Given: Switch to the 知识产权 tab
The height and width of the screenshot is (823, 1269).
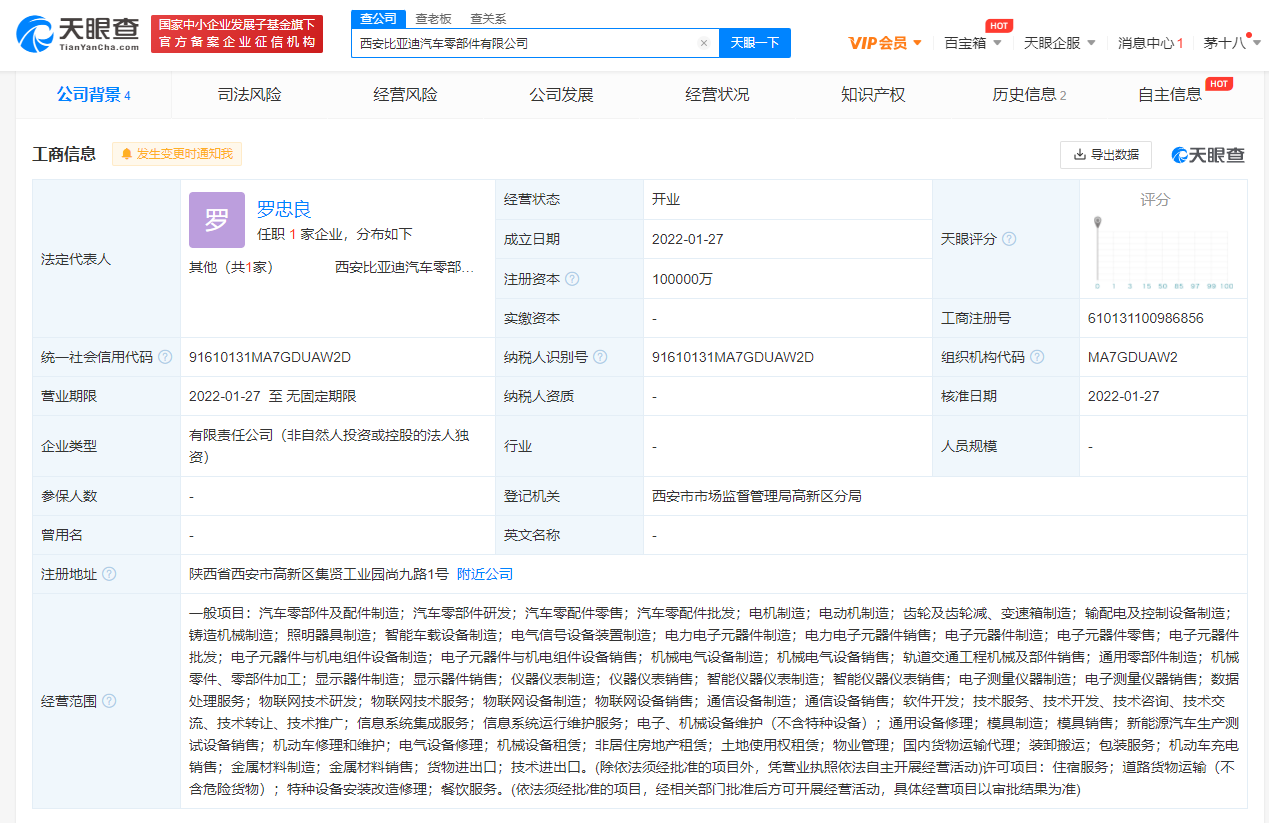Looking at the screenshot, I should pos(873,95).
